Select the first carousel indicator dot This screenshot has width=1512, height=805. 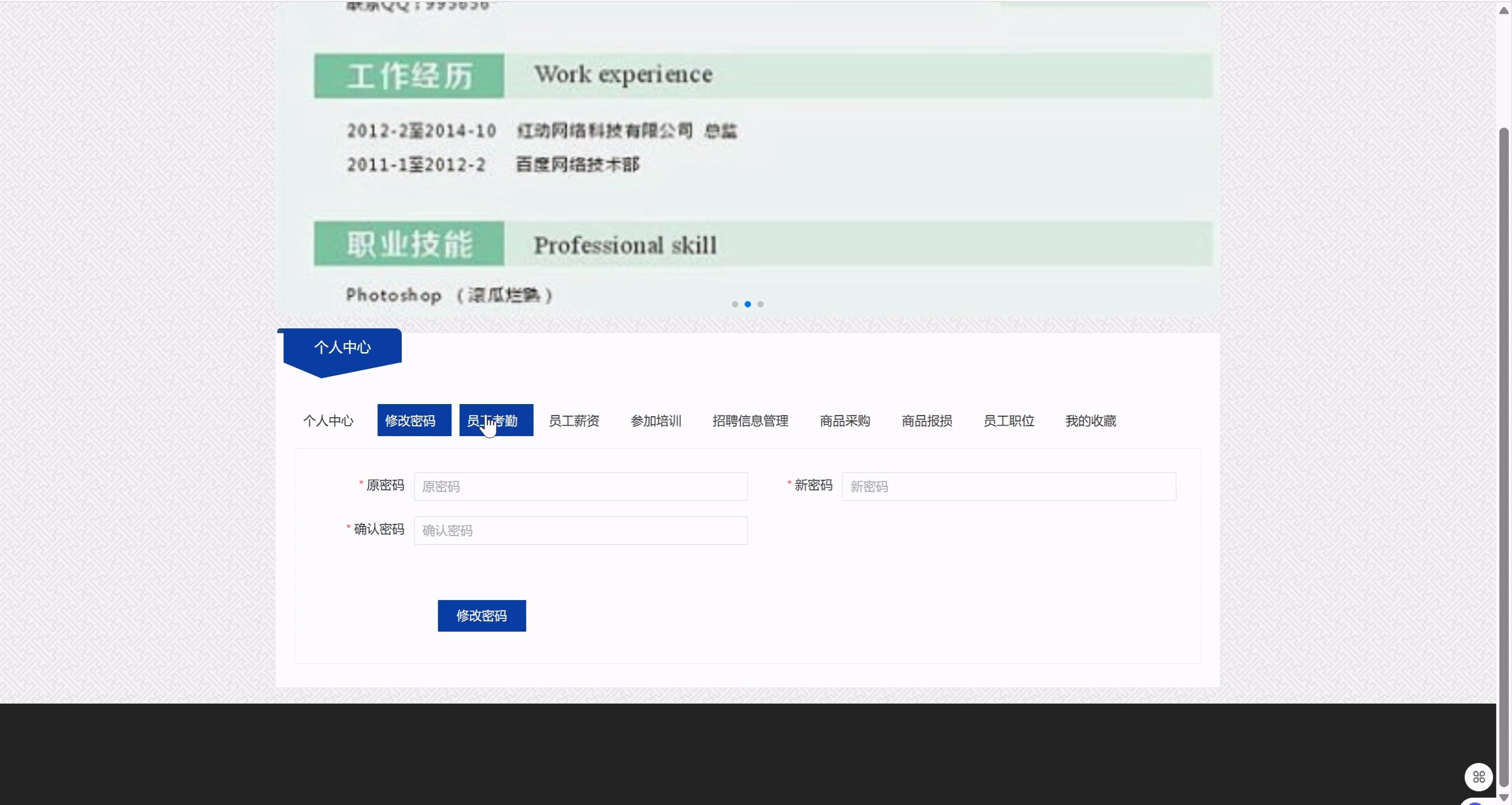pyautogui.click(x=735, y=304)
